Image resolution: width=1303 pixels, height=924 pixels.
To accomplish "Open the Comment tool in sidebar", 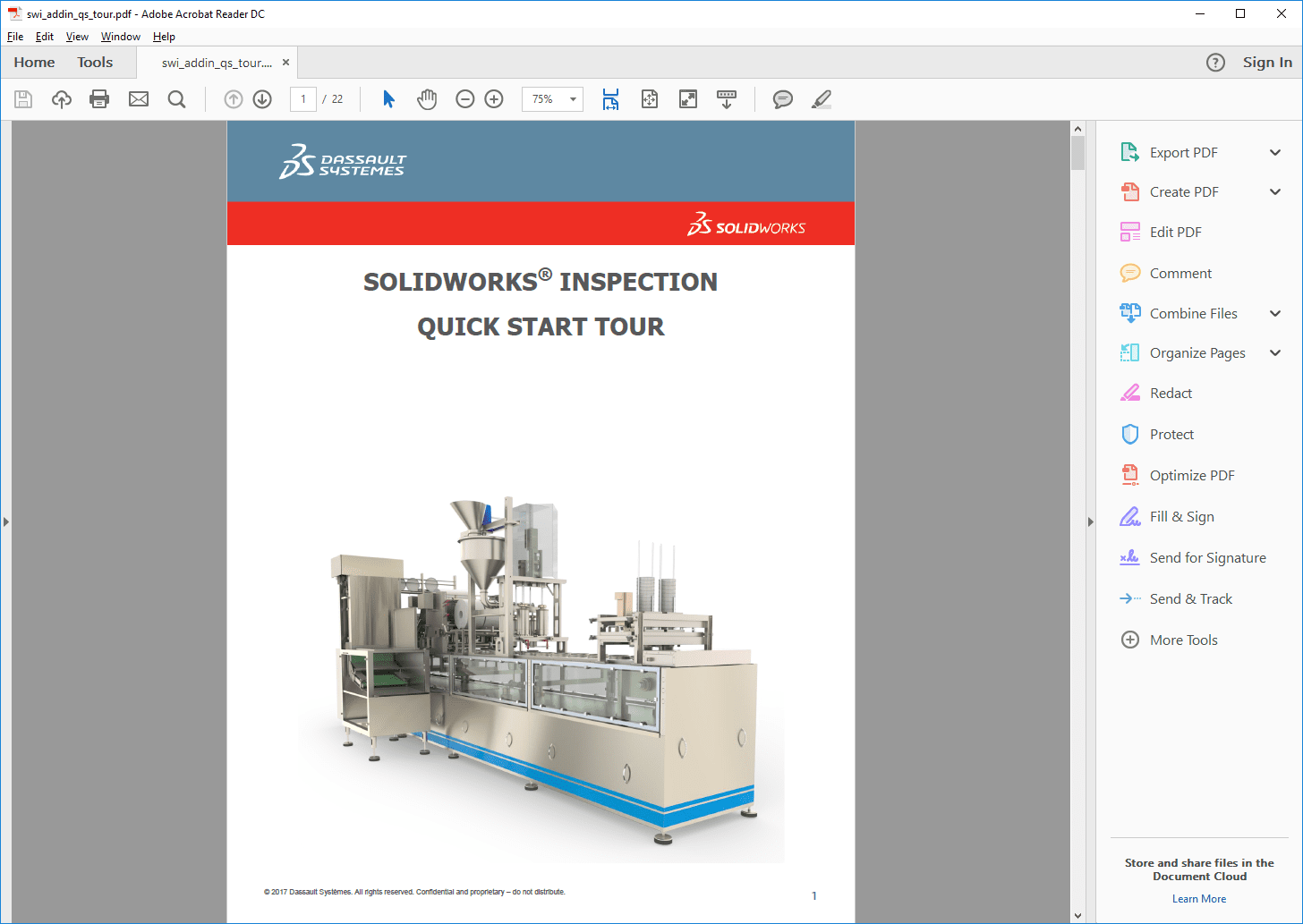I will (1180, 274).
